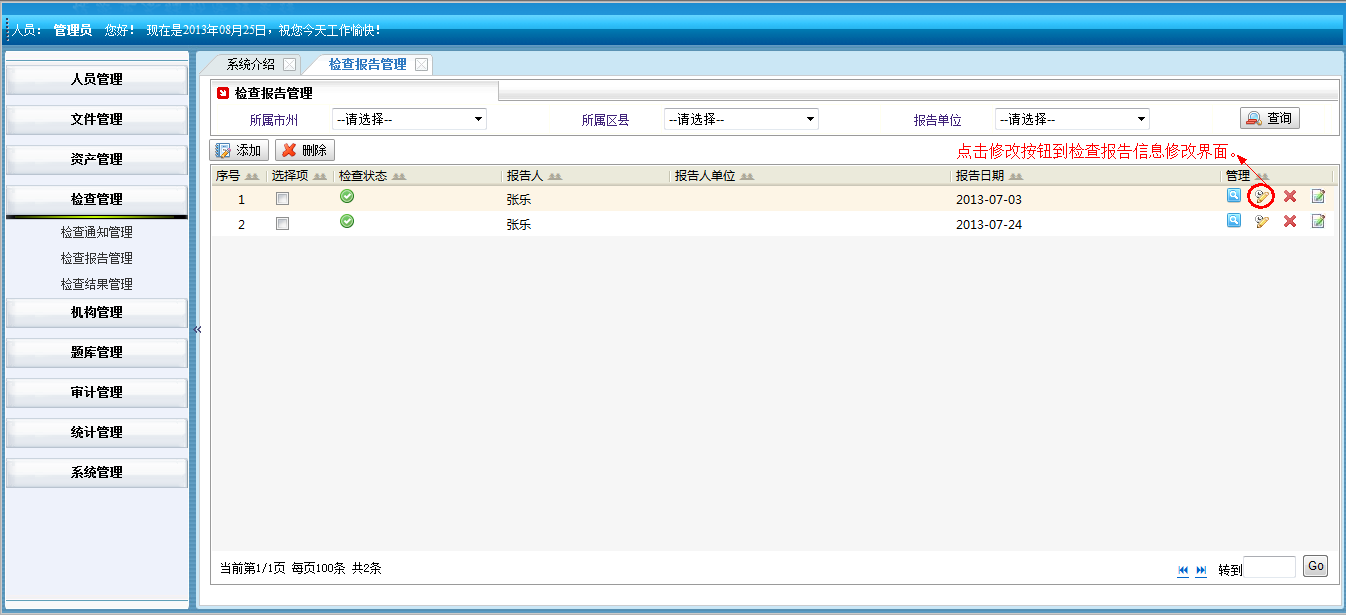Switch to the 系统介绍 tab

pos(250,64)
